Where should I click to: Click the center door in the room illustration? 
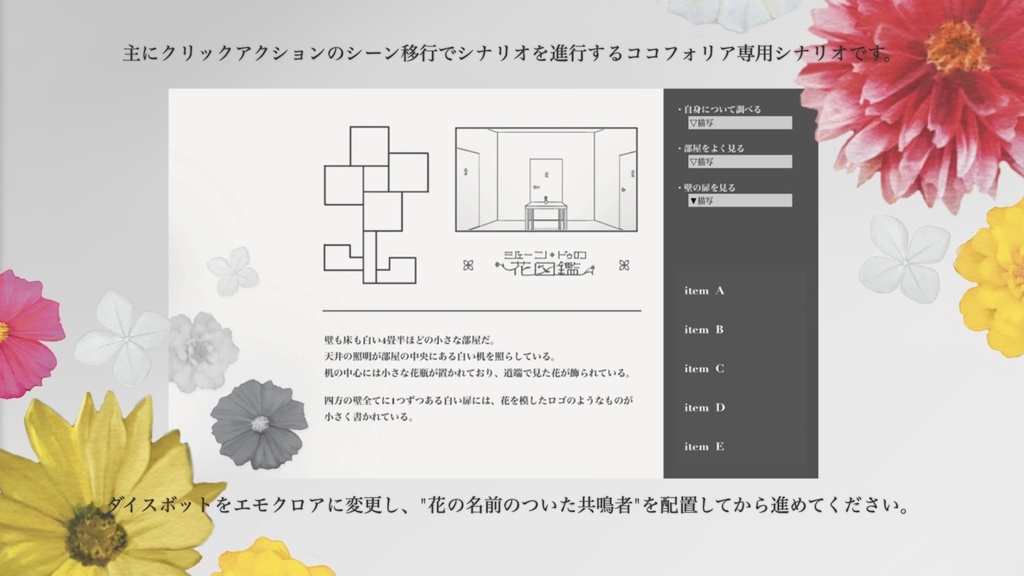(x=546, y=178)
